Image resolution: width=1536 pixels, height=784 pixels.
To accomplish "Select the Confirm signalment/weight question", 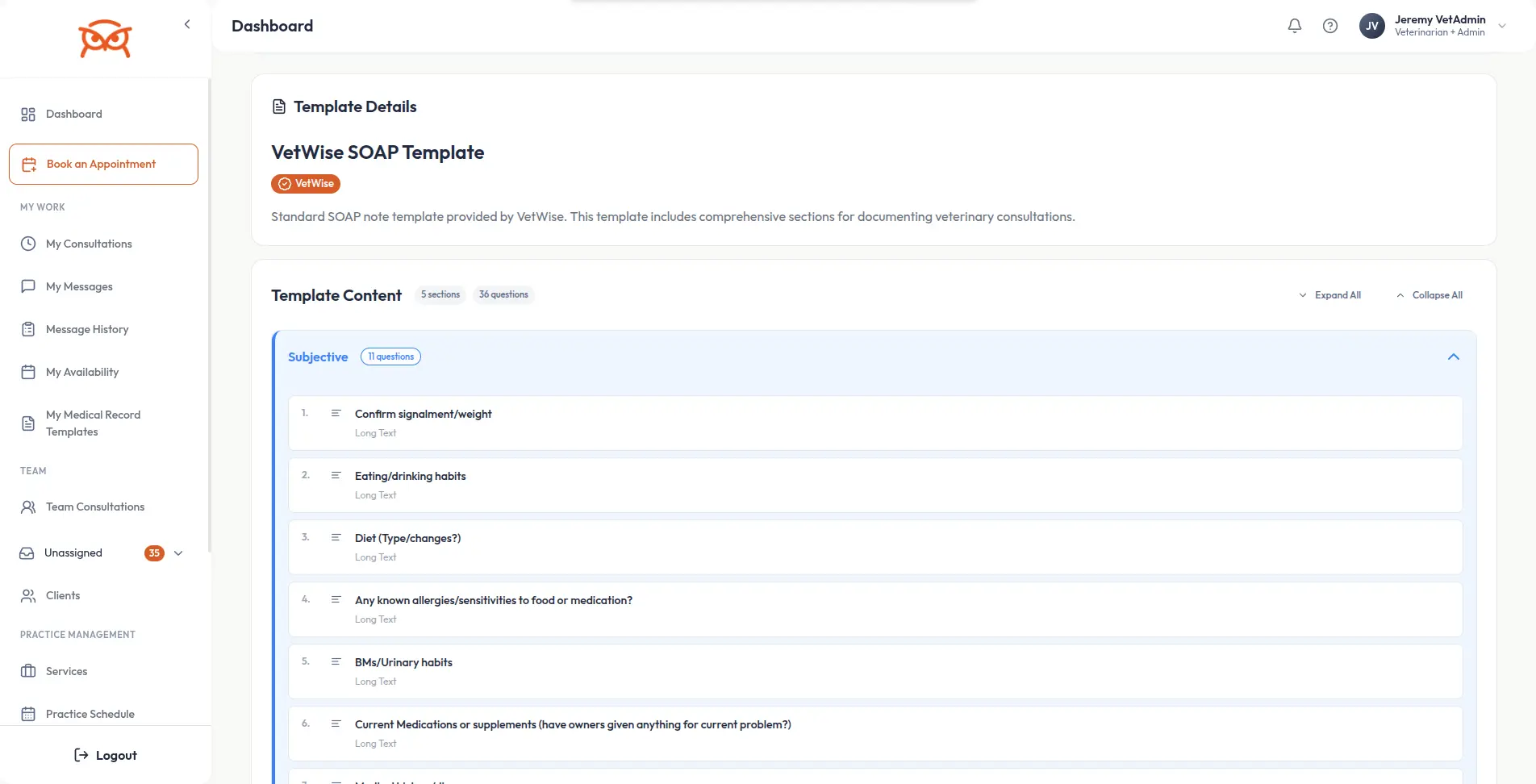I will pos(875,423).
